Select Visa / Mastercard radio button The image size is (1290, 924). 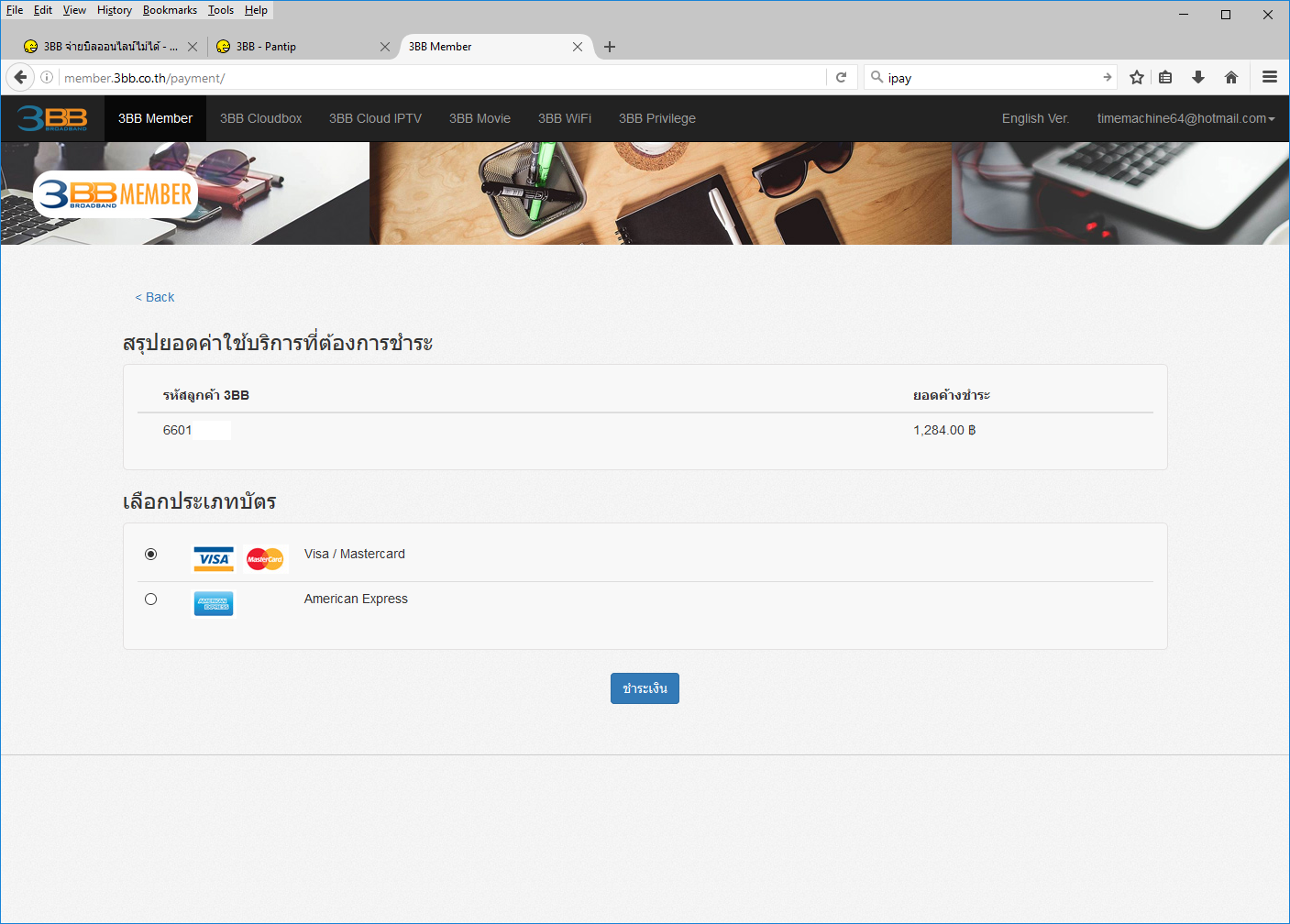[x=151, y=554]
